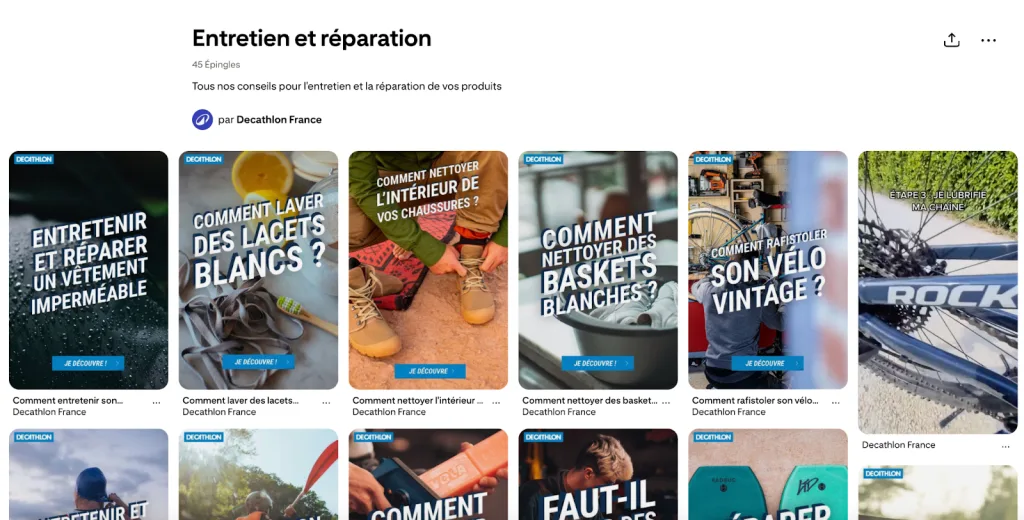Open more options for 'Comment nettoyer des basket' pin
This screenshot has width=1024, height=520.
coord(665,403)
